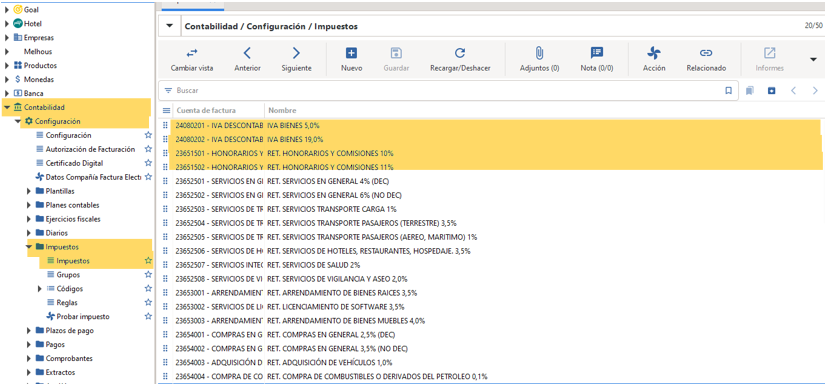Toggle favorite star for Configuración item

pos(148,135)
